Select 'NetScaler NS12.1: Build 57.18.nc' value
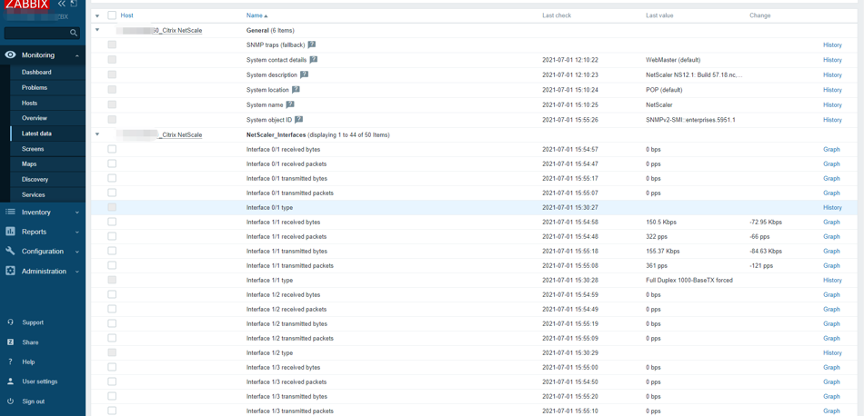Image resolution: width=864 pixels, height=416 pixels. coord(694,74)
